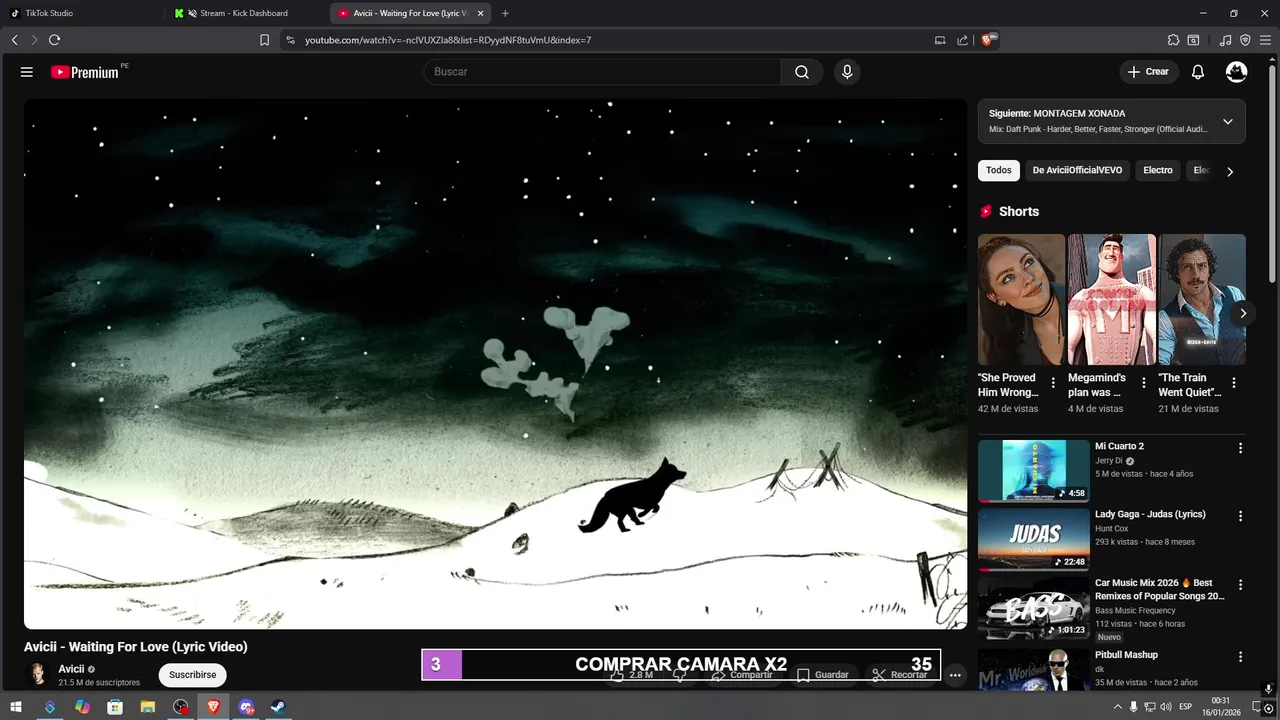1280x720 pixels.
Task: Save the video with Guardar
Action: (823, 675)
